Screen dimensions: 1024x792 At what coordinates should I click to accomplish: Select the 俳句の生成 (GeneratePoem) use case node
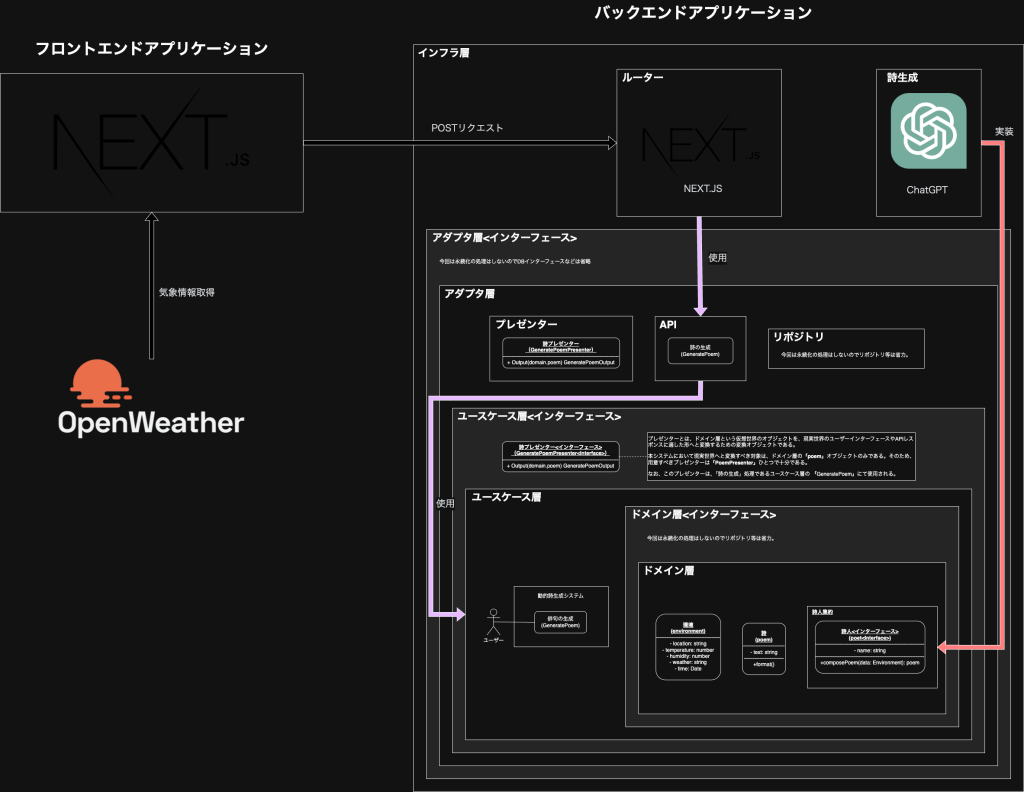560,622
